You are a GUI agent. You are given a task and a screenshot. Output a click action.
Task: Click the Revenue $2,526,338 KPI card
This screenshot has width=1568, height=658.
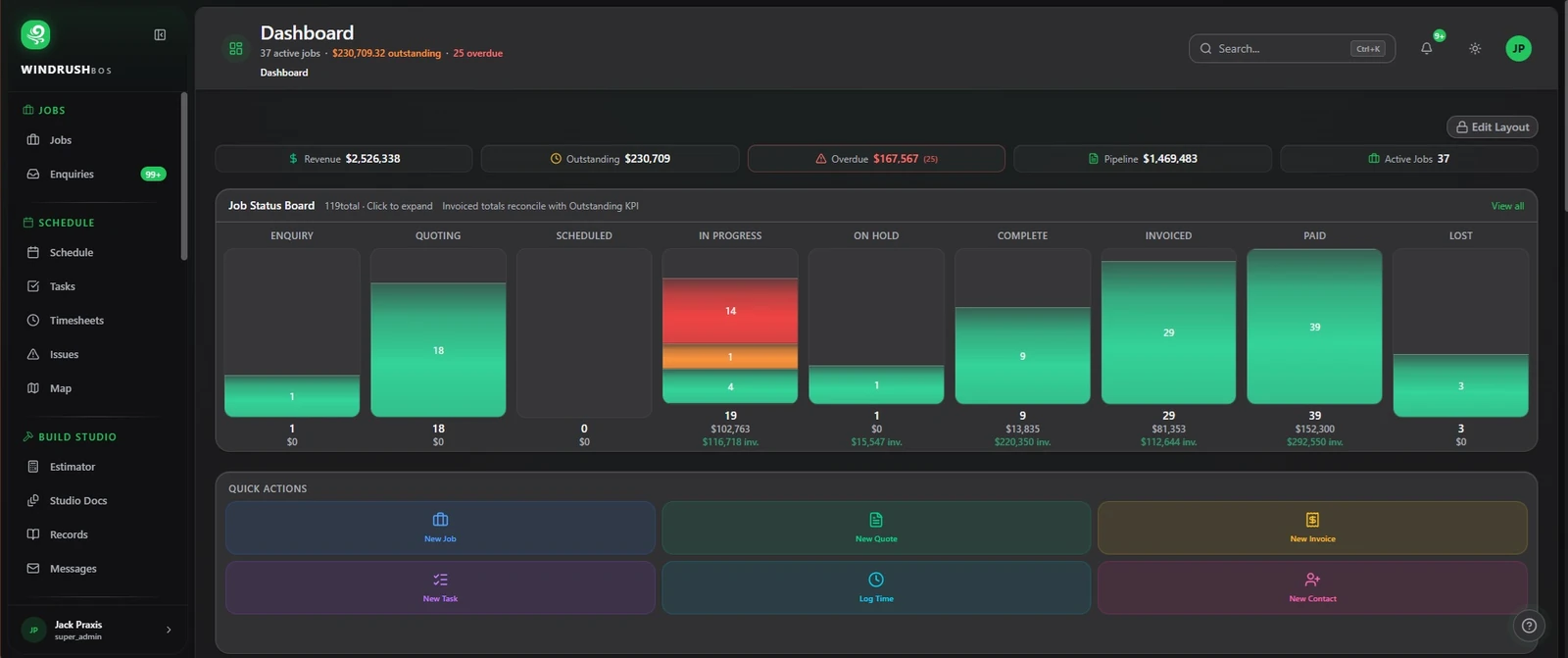point(344,159)
